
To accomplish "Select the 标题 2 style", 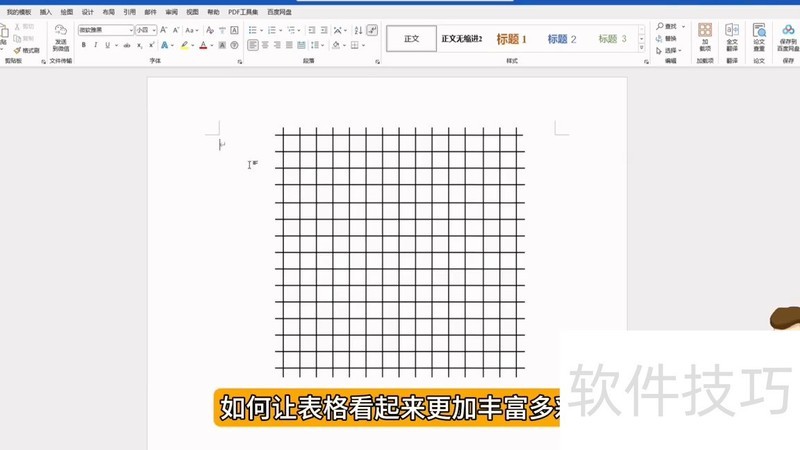I will pyautogui.click(x=561, y=39).
